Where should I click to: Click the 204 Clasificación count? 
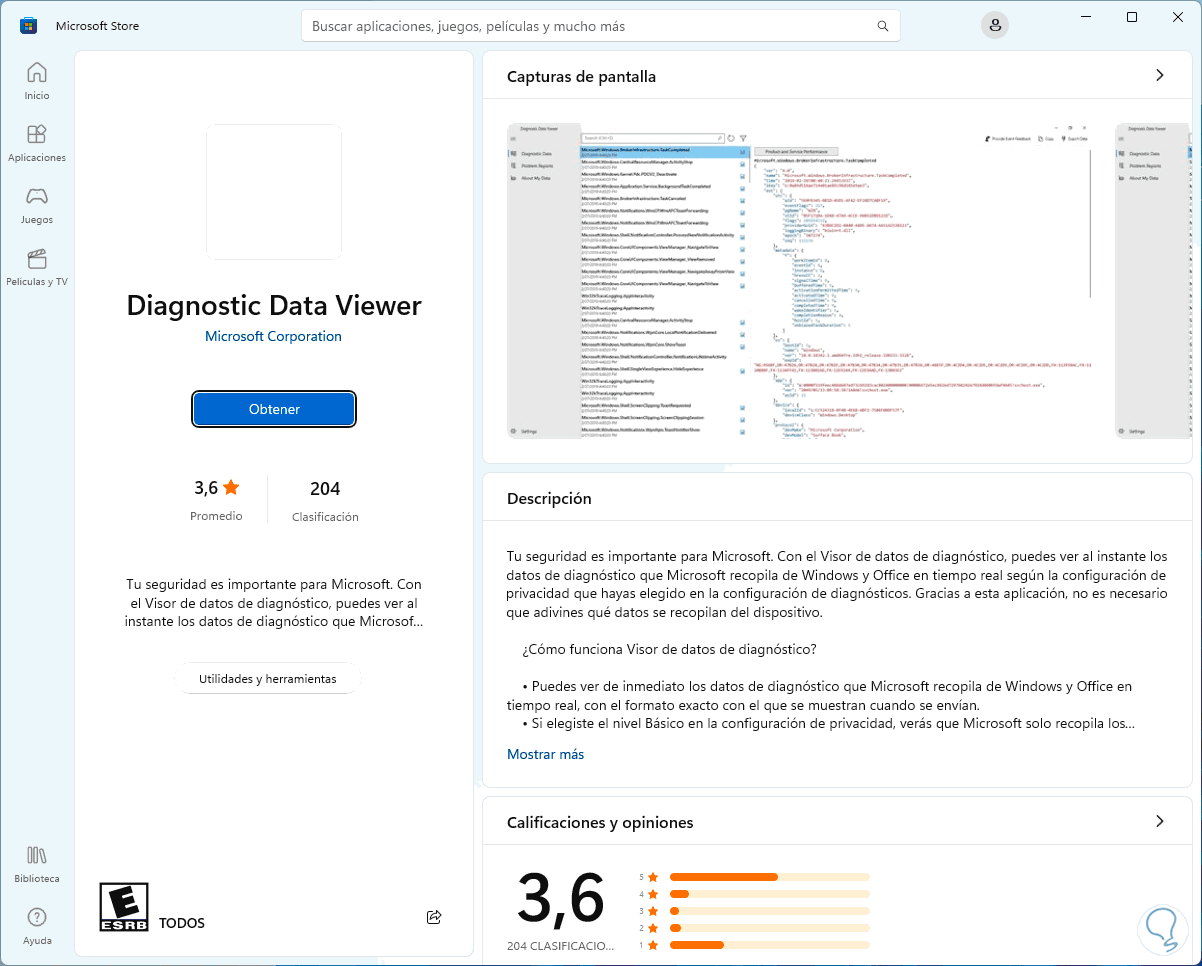325,500
